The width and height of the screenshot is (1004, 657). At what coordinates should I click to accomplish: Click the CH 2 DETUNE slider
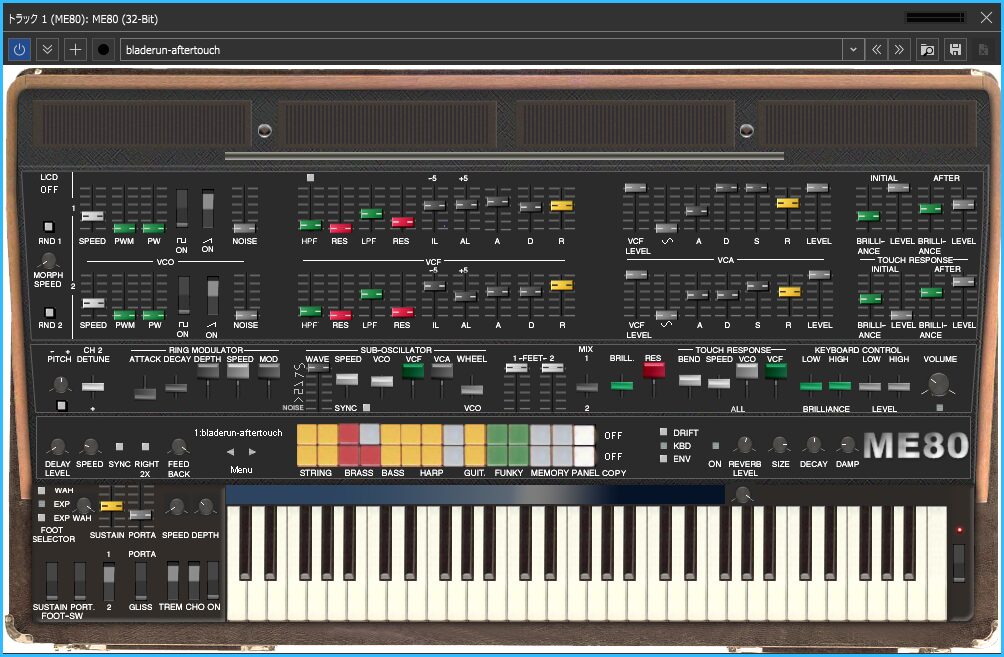[93, 387]
